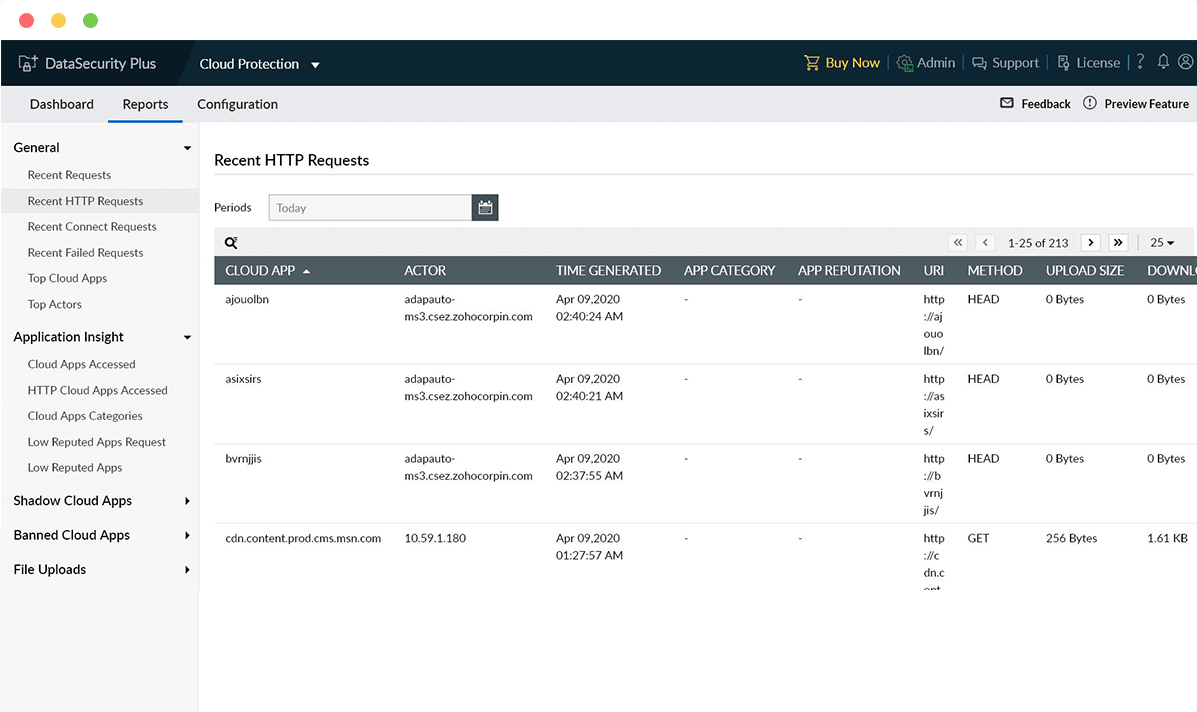Click the help question mark icon
This screenshot has height=712, width=1197.
(1140, 62)
